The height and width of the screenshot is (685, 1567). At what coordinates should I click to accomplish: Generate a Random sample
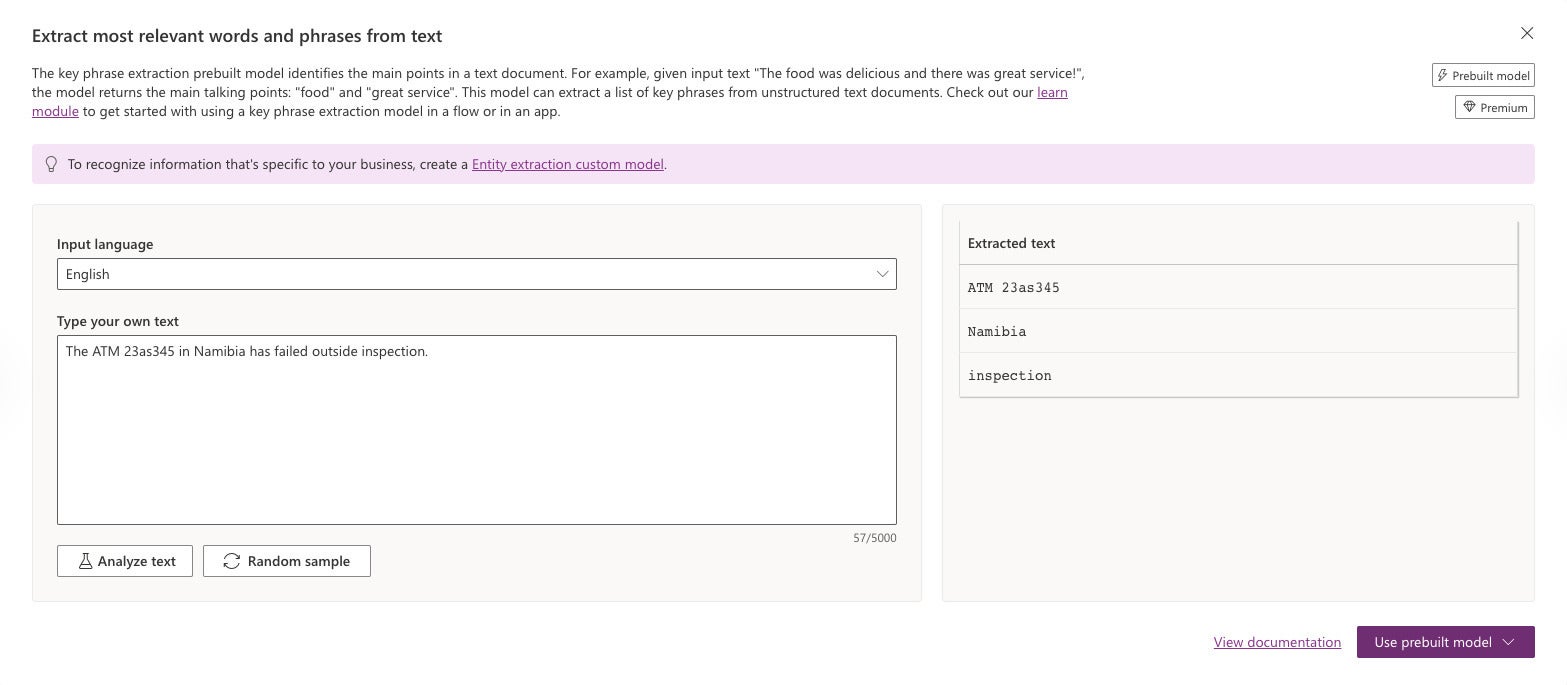[x=287, y=561]
